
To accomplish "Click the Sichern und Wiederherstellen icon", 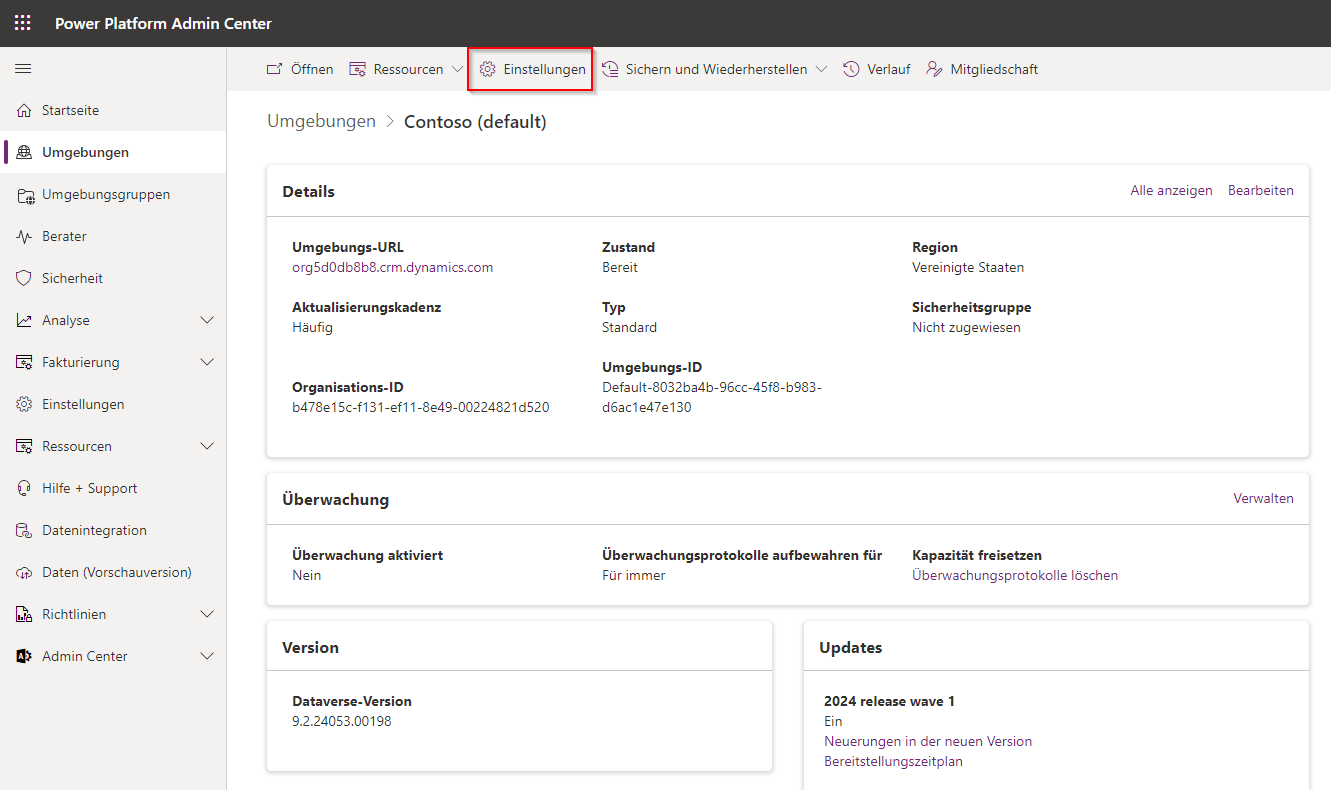I will 609,70.
